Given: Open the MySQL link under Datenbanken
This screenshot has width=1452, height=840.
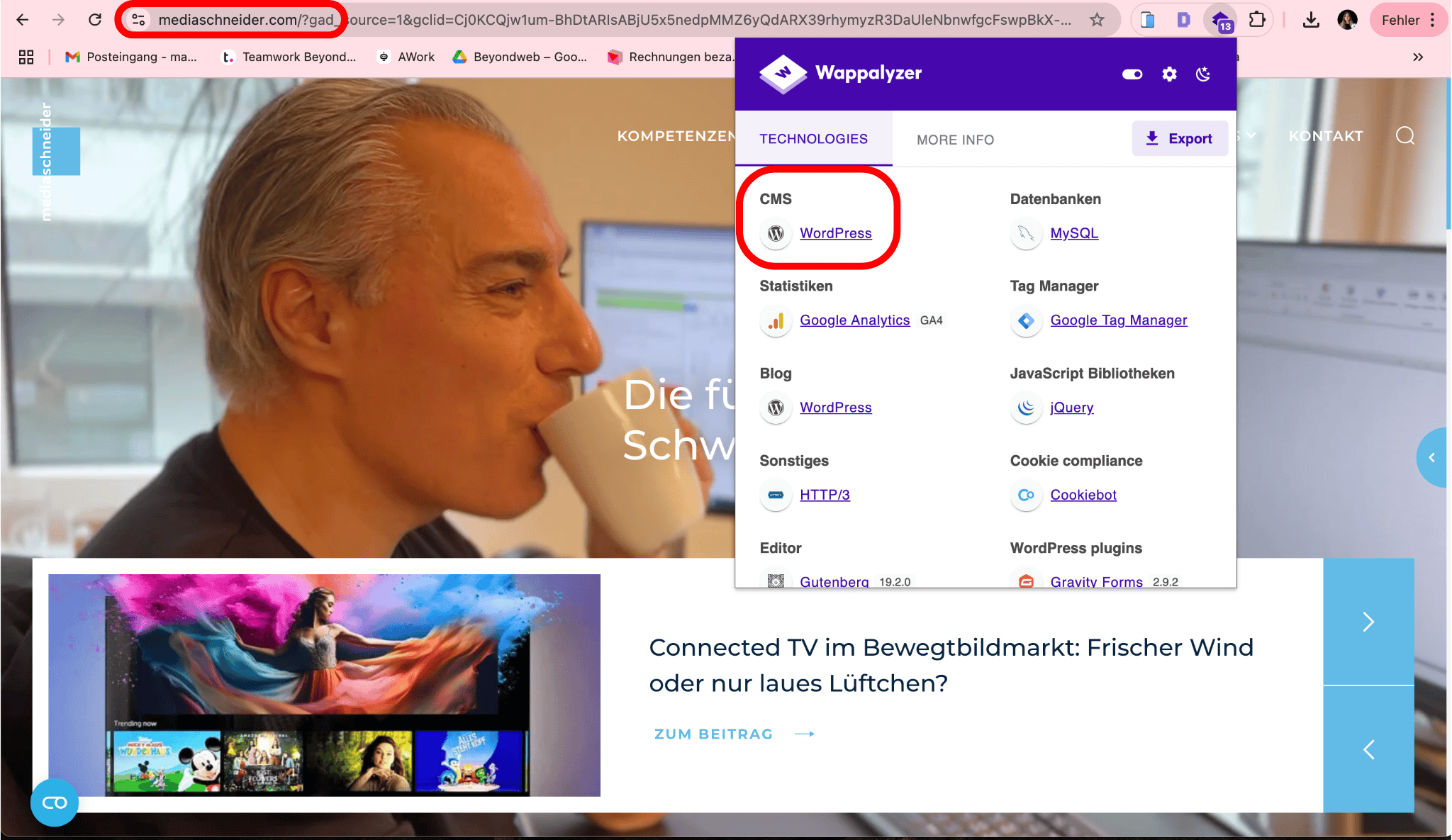Looking at the screenshot, I should [x=1074, y=233].
